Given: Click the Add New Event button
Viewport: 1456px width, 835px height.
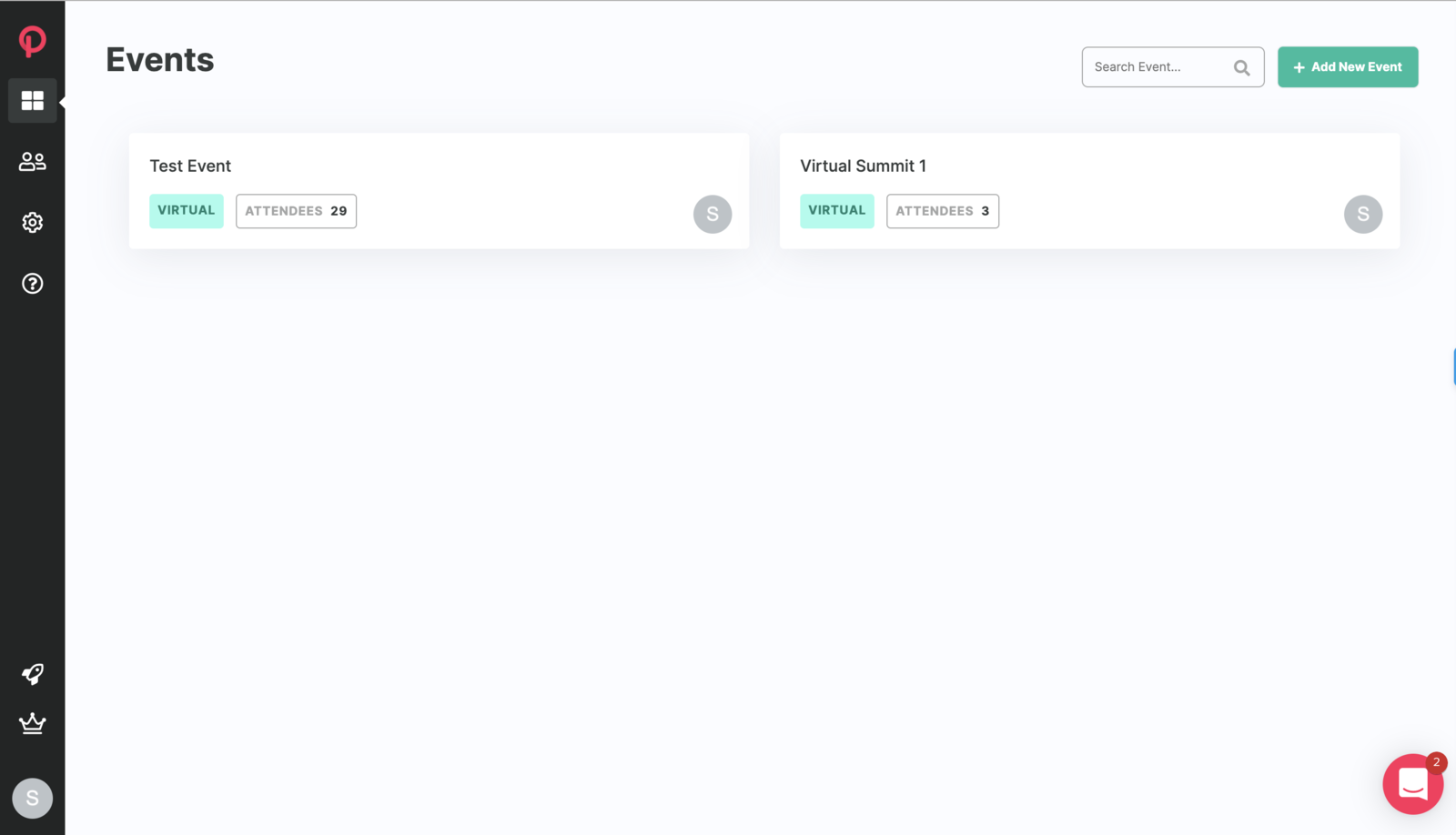Looking at the screenshot, I should click(1348, 66).
